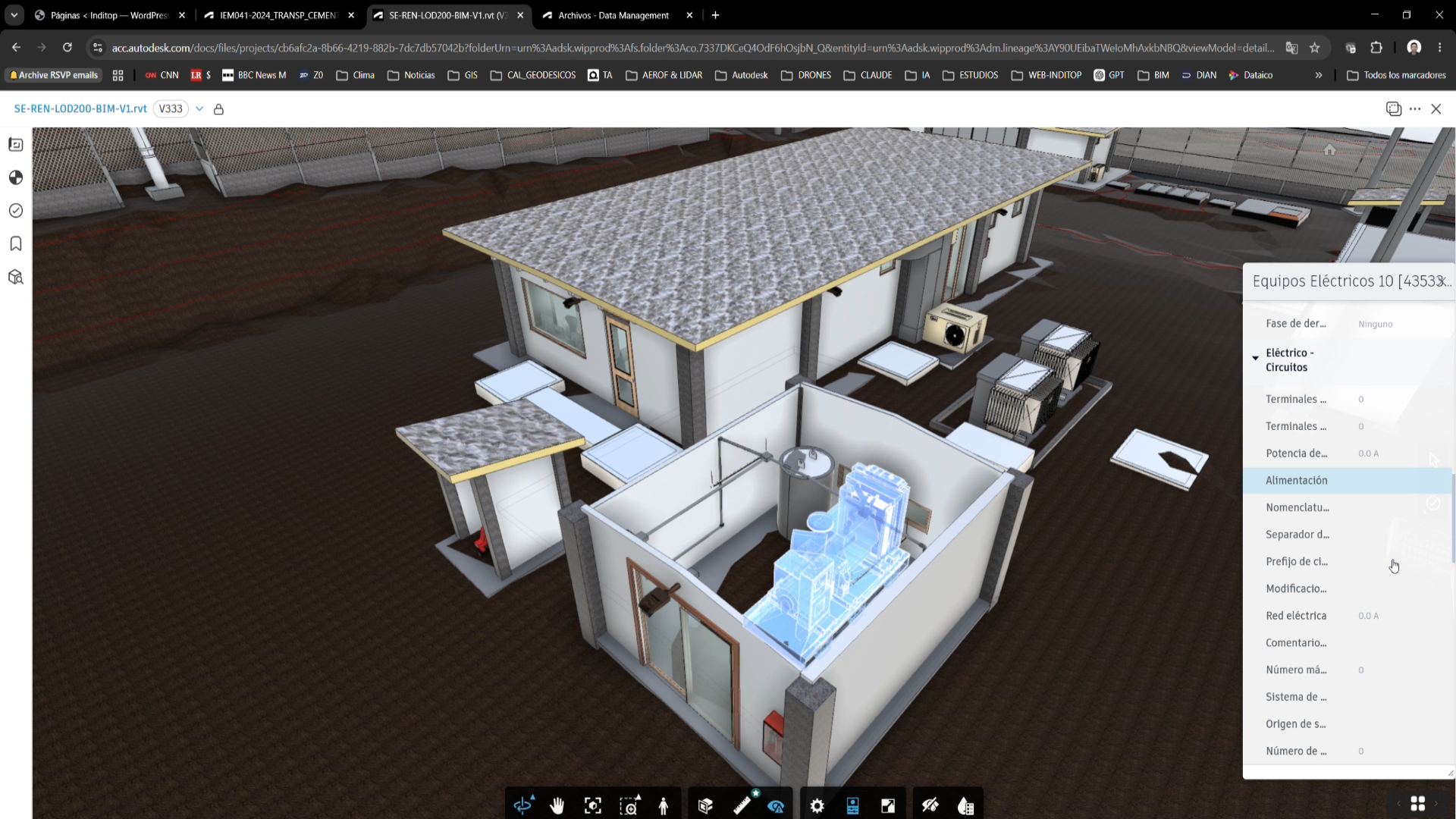Click the Fit to View icon
This screenshot has height=819, width=1456.
pyautogui.click(x=593, y=805)
